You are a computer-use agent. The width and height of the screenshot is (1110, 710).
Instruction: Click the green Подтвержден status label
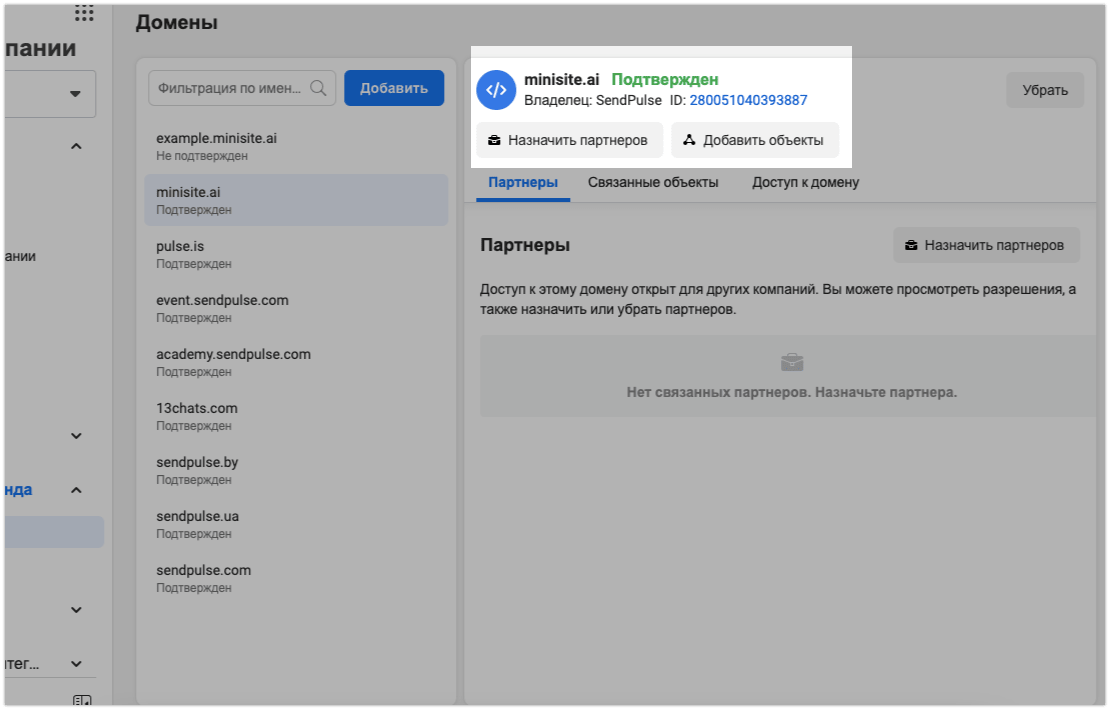tap(665, 79)
